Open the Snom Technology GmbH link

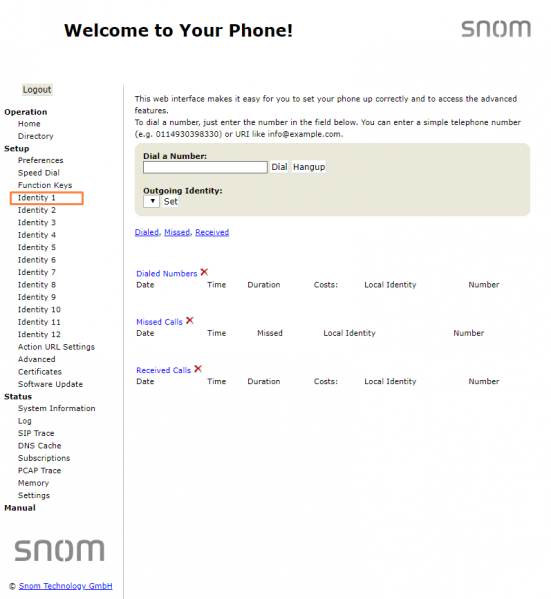[66, 586]
